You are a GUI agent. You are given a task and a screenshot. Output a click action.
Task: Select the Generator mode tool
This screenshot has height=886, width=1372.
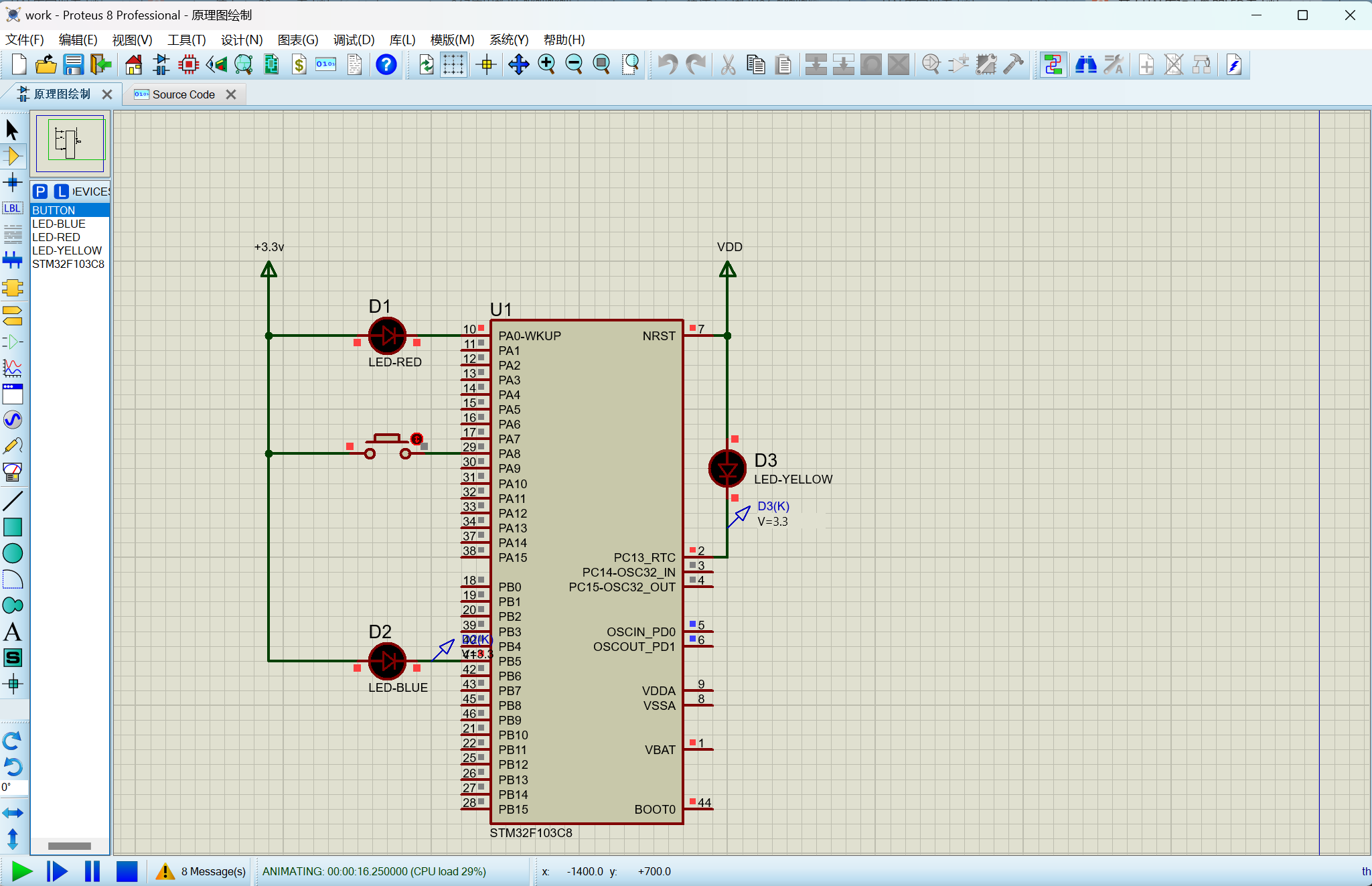13,420
